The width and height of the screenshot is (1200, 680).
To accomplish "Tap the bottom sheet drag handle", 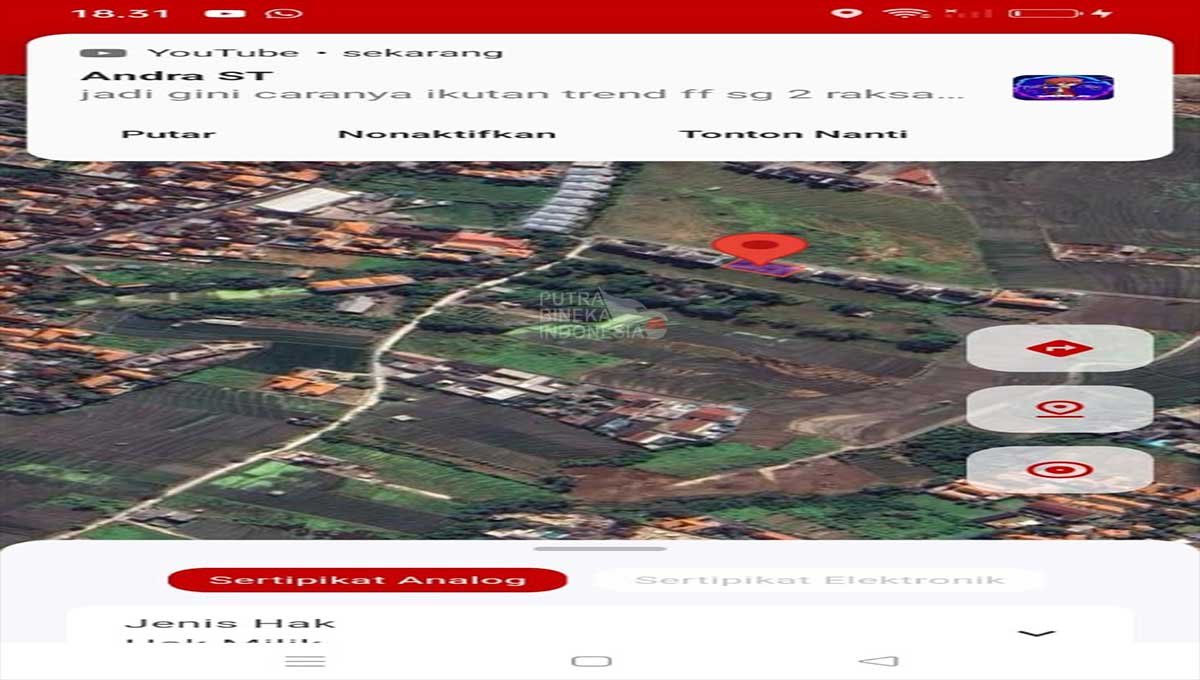I will tap(600, 548).
